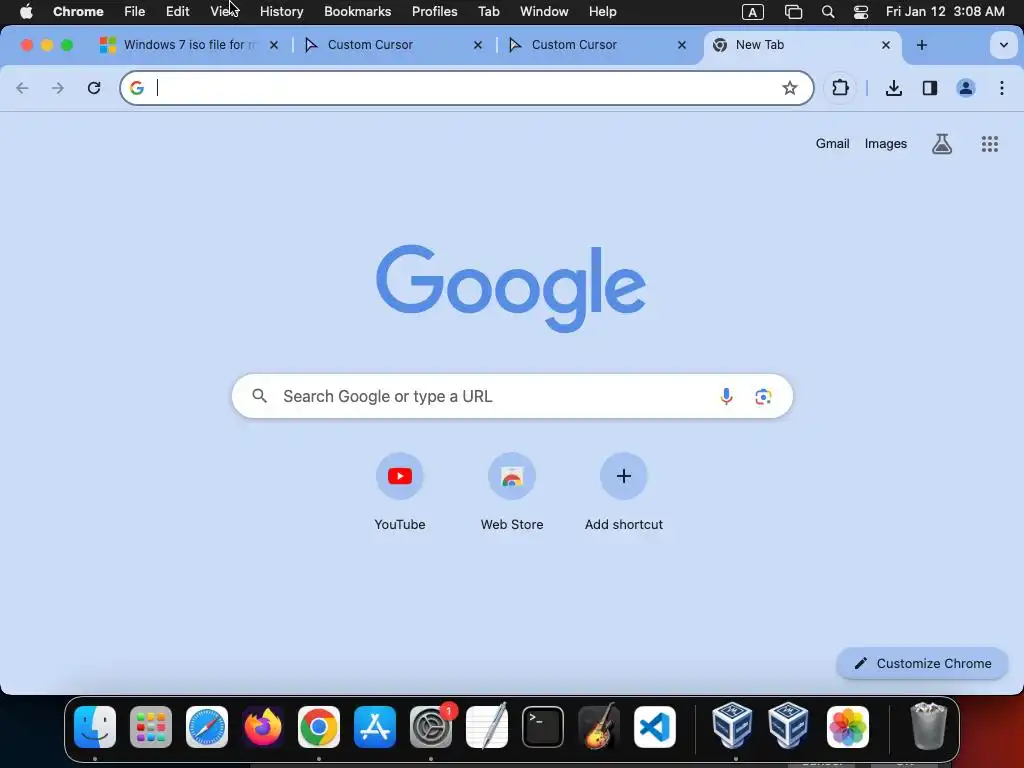Go back with the back arrow button

tap(22, 88)
